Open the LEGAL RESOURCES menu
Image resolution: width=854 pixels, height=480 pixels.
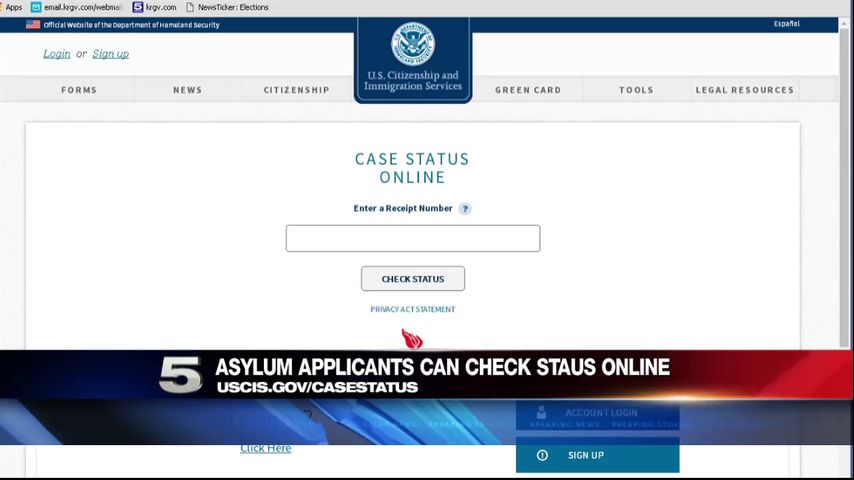pos(745,90)
